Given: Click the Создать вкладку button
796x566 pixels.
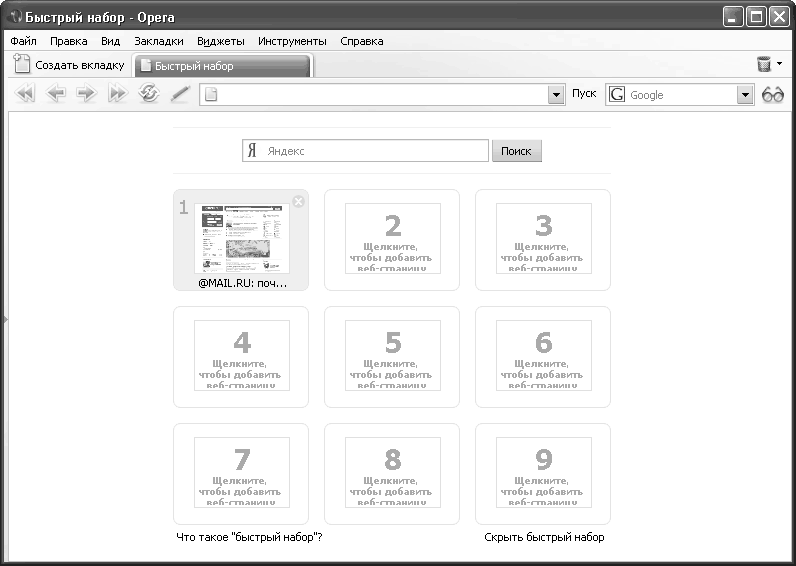Looking at the screenshot, I should [70, 66].
